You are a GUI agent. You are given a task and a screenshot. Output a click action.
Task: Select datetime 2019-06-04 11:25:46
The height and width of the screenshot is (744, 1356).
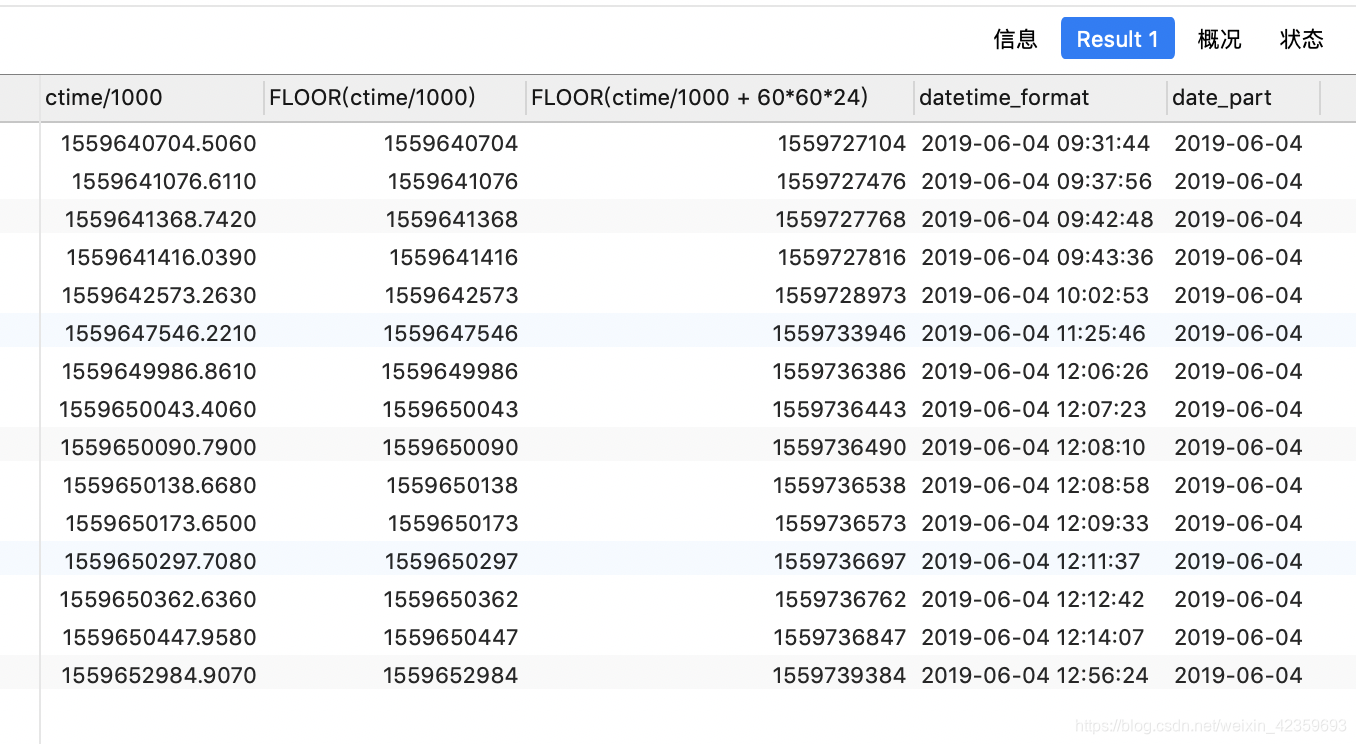coord(1033,333)
